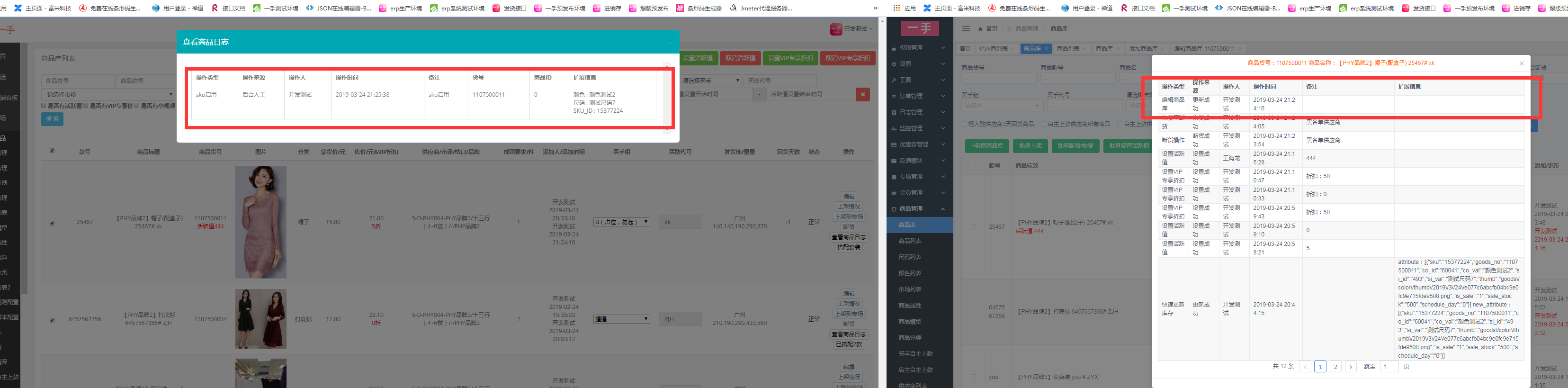Open the 主页面-富米科技 bookmark in left browser

pos(43,9)
